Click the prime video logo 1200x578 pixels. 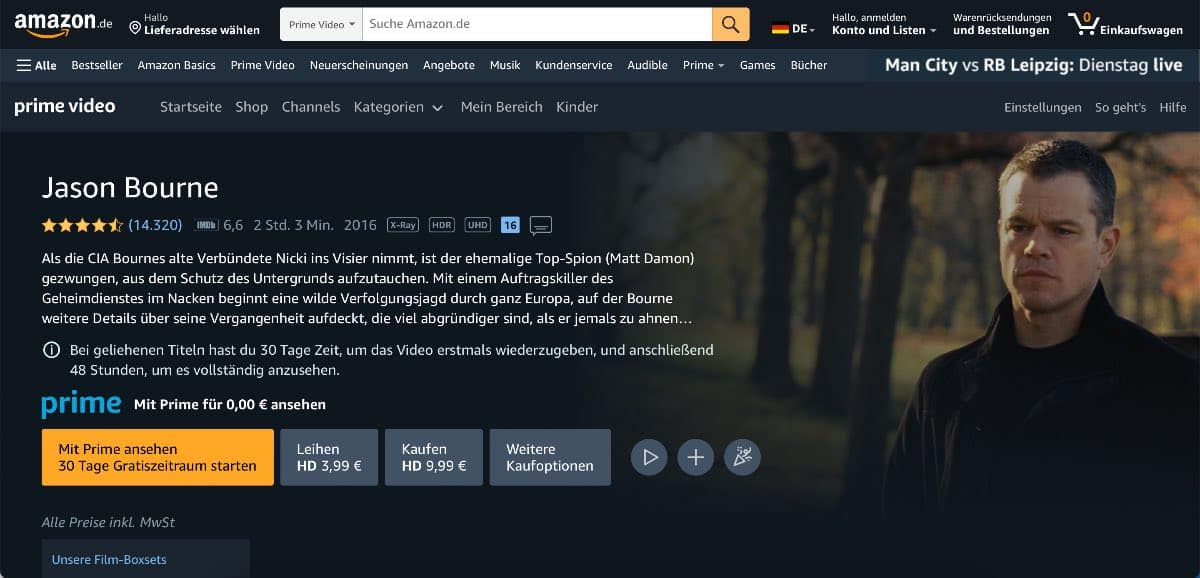coord(65,106)
